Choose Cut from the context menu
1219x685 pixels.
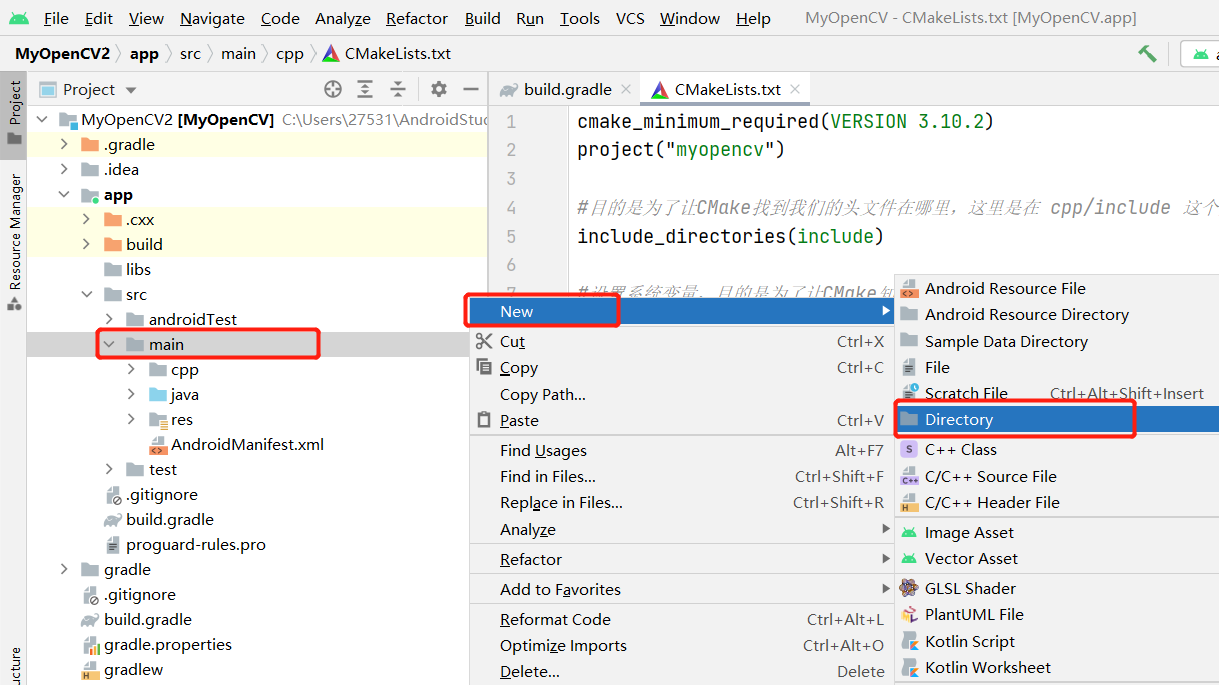click(682, 341)
